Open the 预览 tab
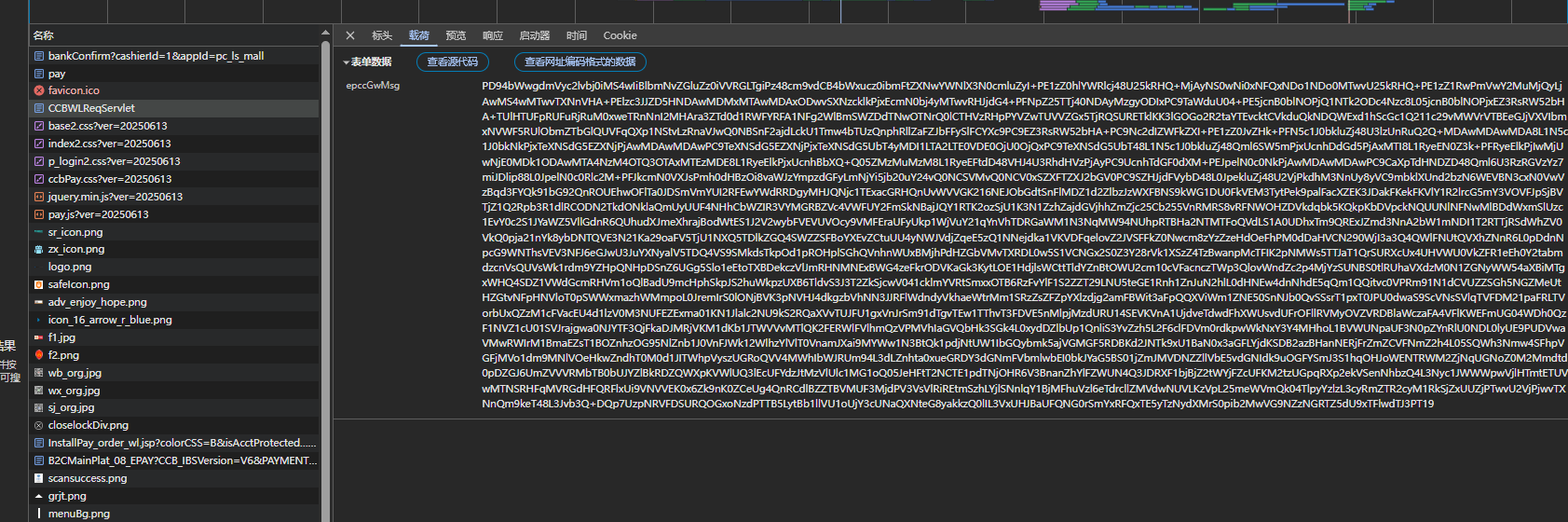The image size is (1568, 522). (x=456, y=35)
